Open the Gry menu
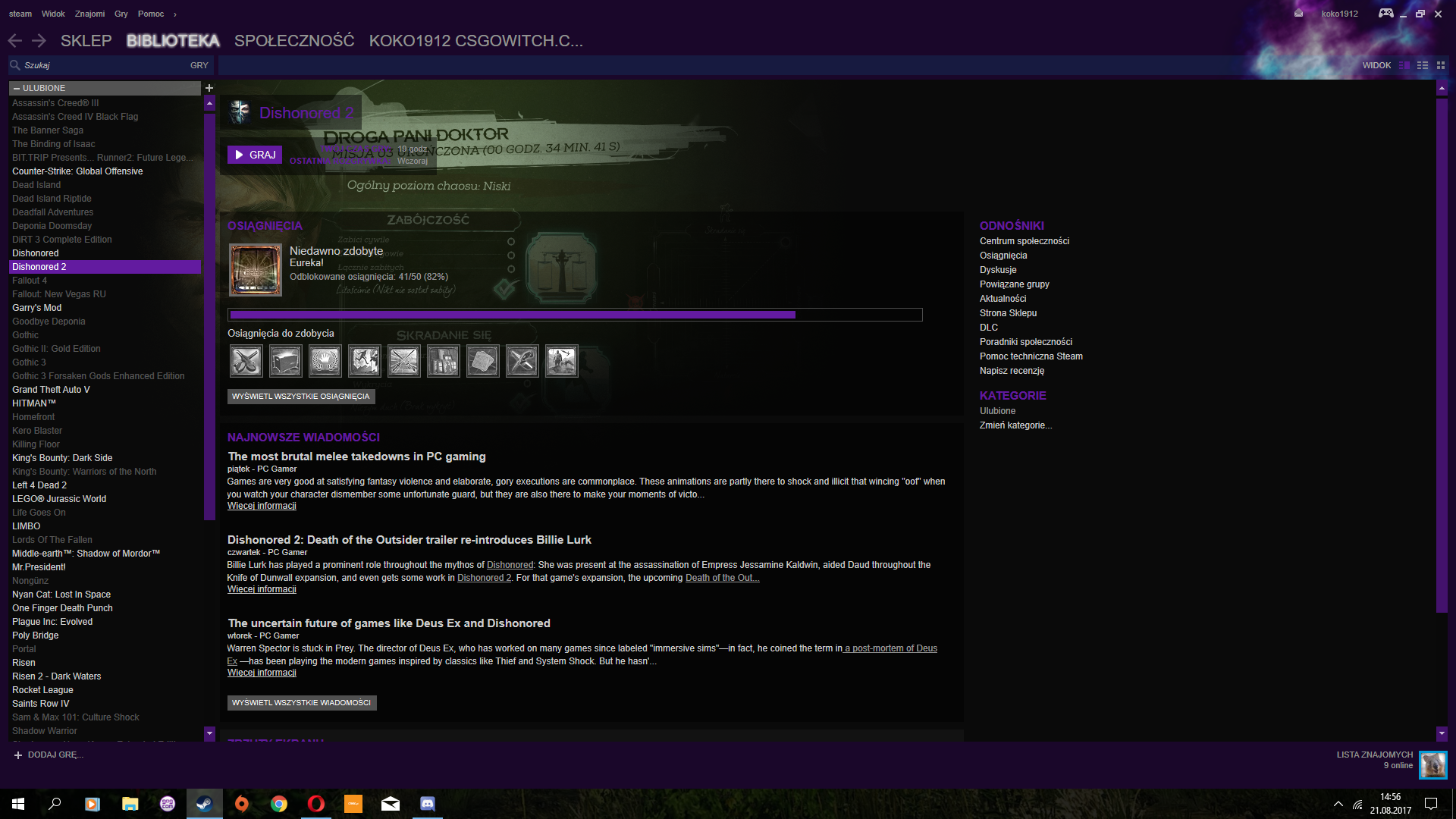 pyautogui.click(x=121, y=14)
